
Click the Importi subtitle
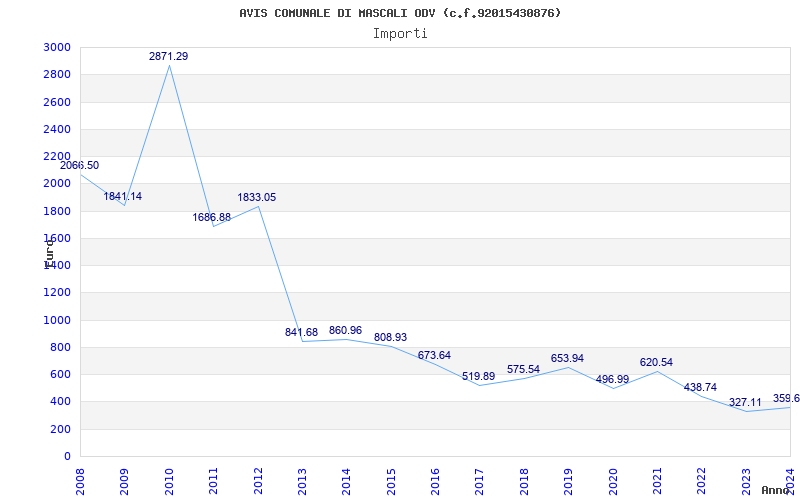(x=400, y=34)
